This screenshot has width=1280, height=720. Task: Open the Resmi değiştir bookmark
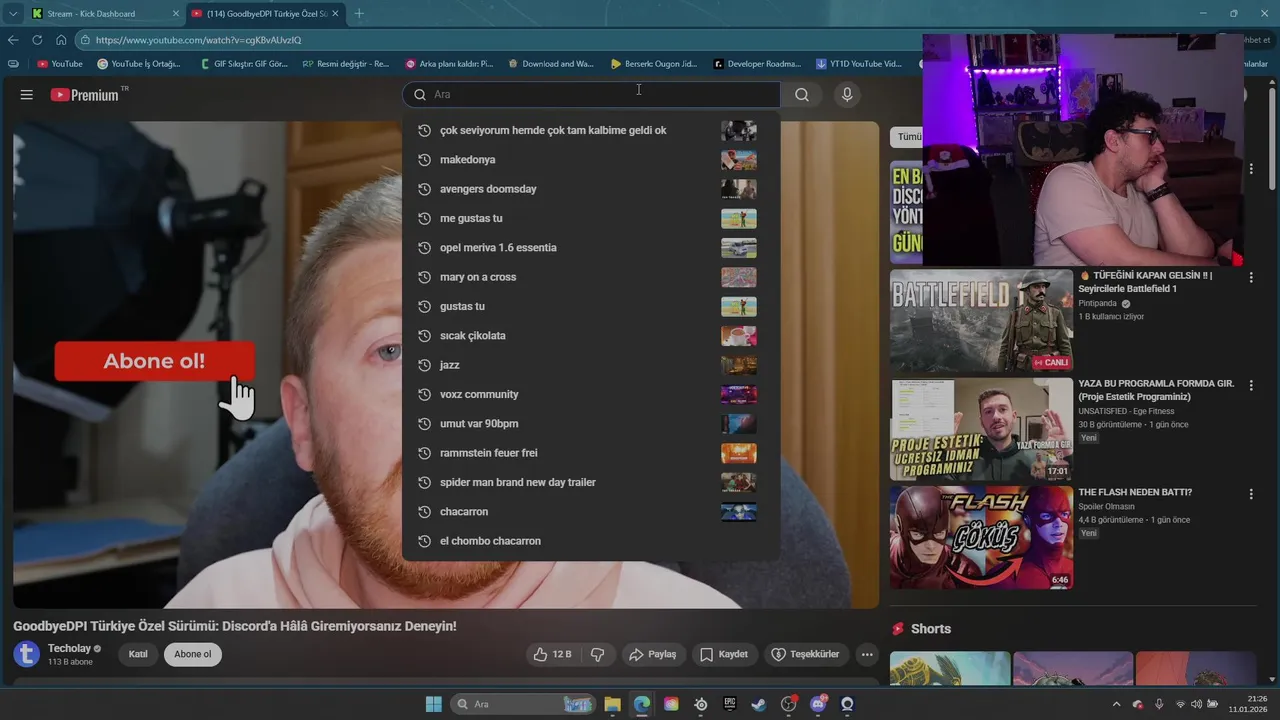pyautogui.click(x=346, y=64)
